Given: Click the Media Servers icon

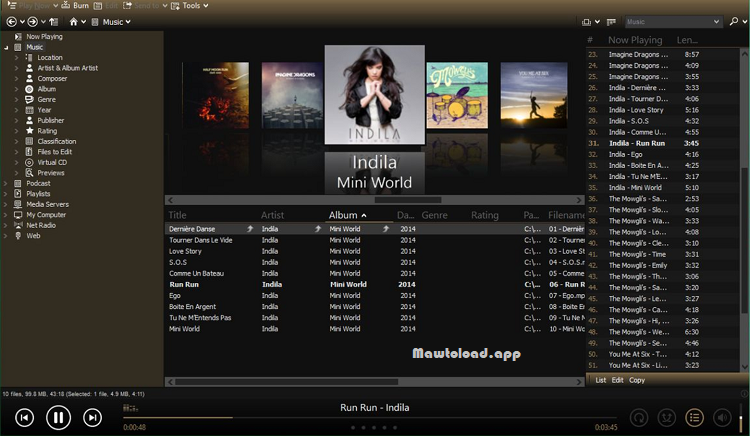Looking at the screenshot, I should click(18, 204).
